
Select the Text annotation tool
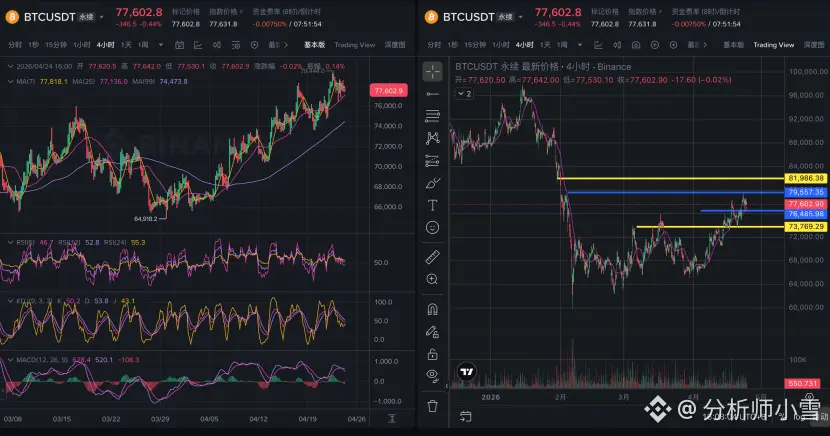pyautogui.click(x=432, y=205)
